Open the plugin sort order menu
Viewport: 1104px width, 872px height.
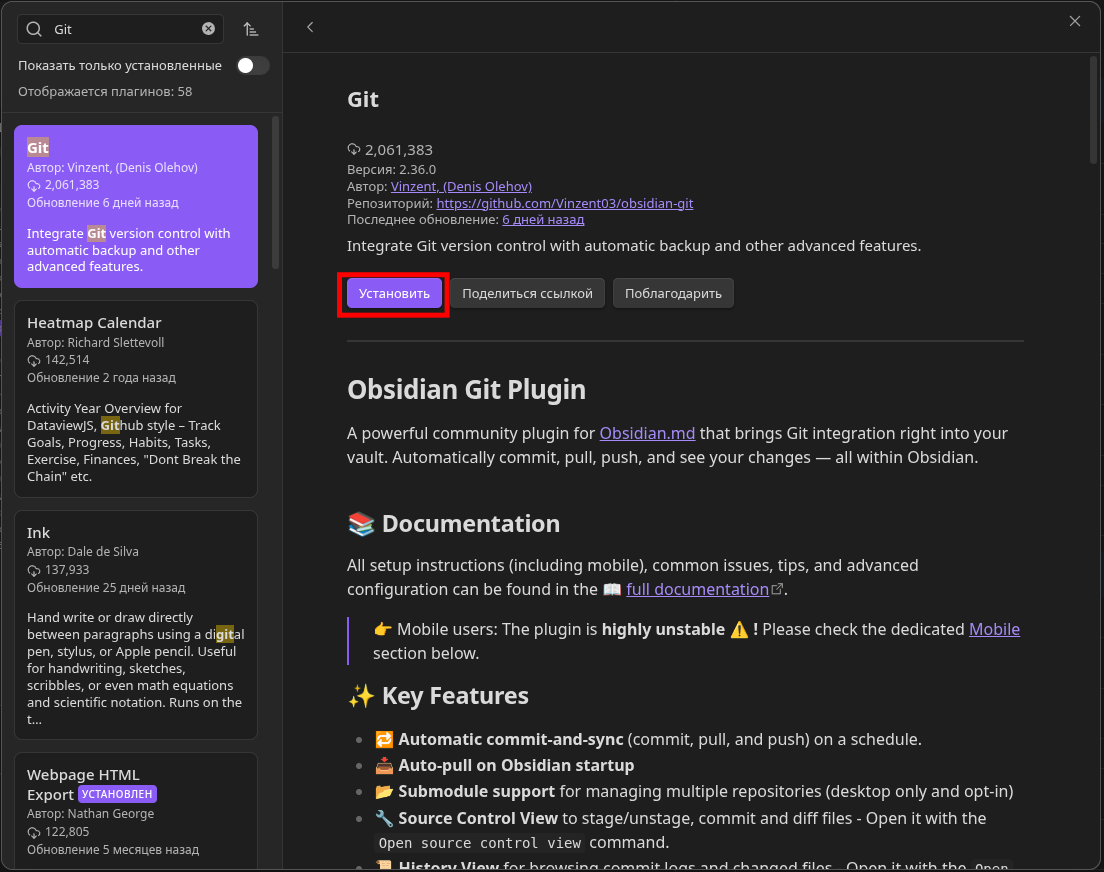[x=251, y=30]
